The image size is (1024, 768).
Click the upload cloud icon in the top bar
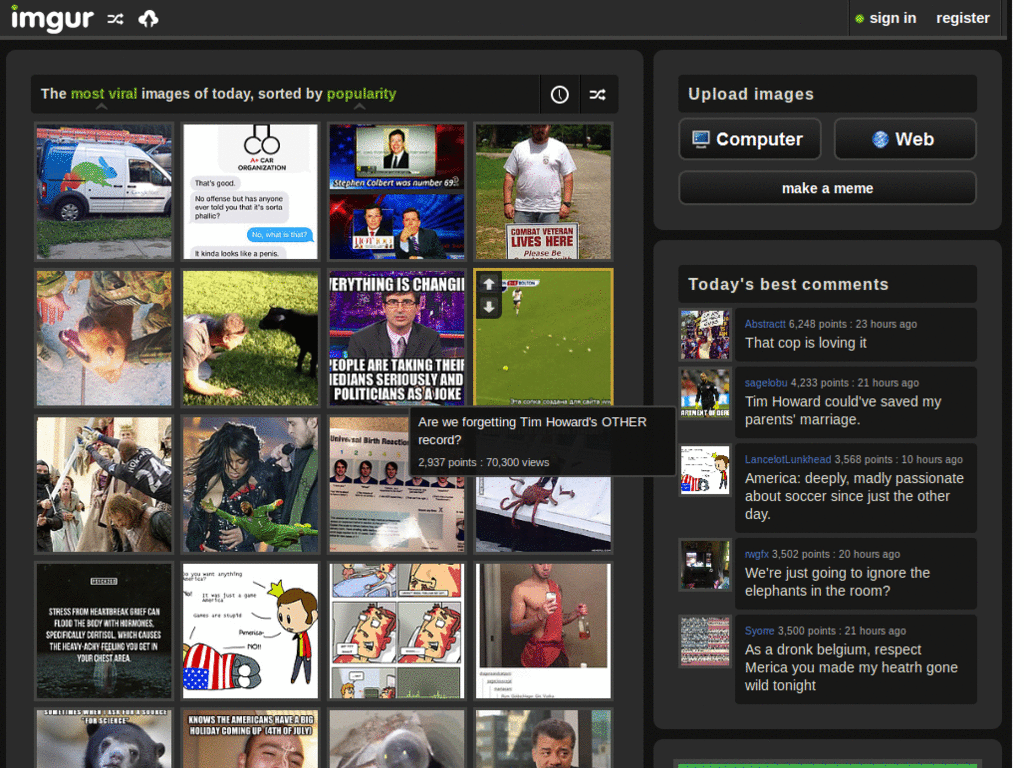point(147,17)
